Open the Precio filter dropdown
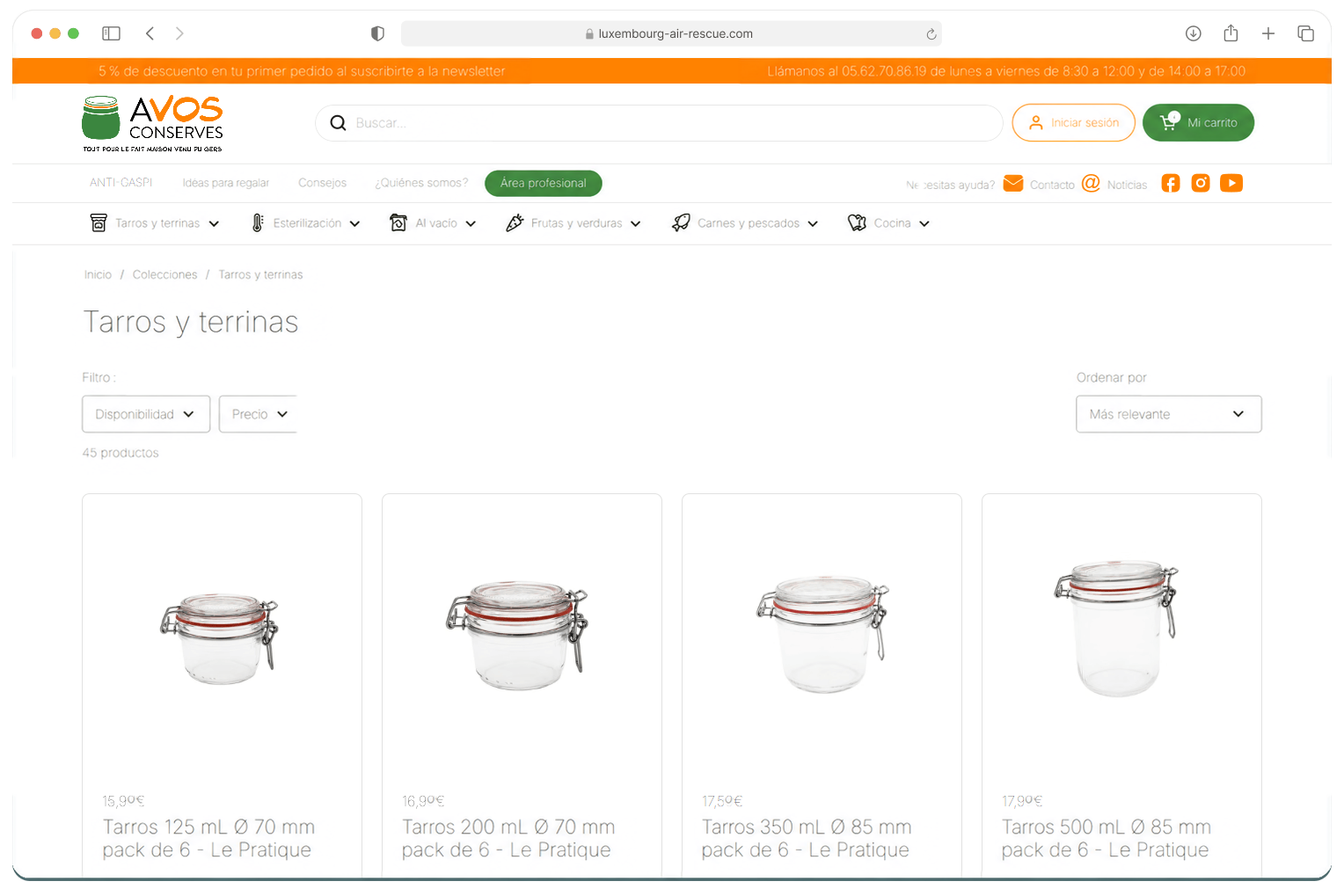 (x=258, y=414)
